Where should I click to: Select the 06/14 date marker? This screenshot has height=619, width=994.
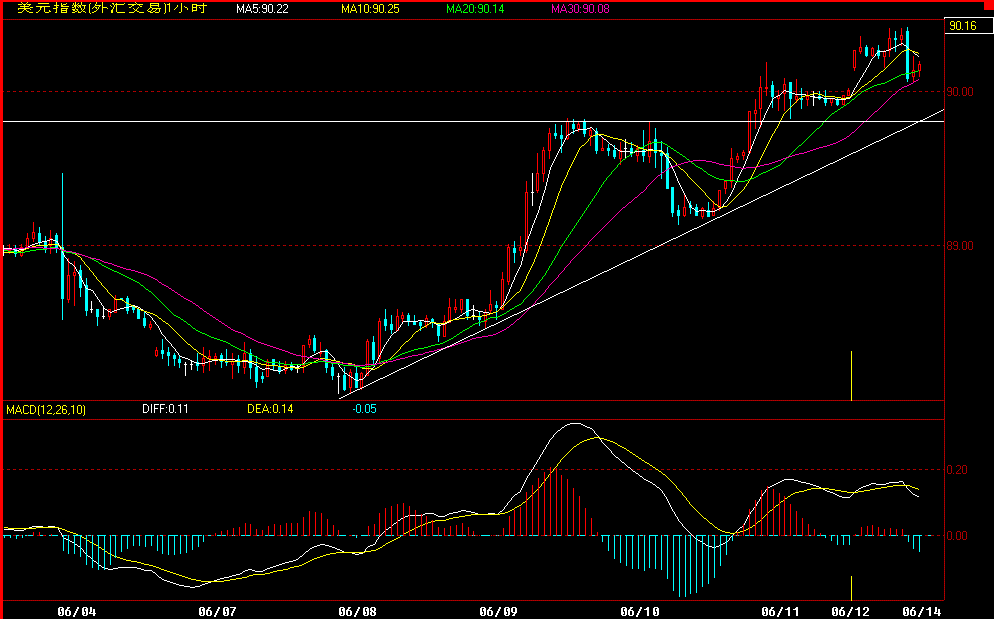click(920, 609)
